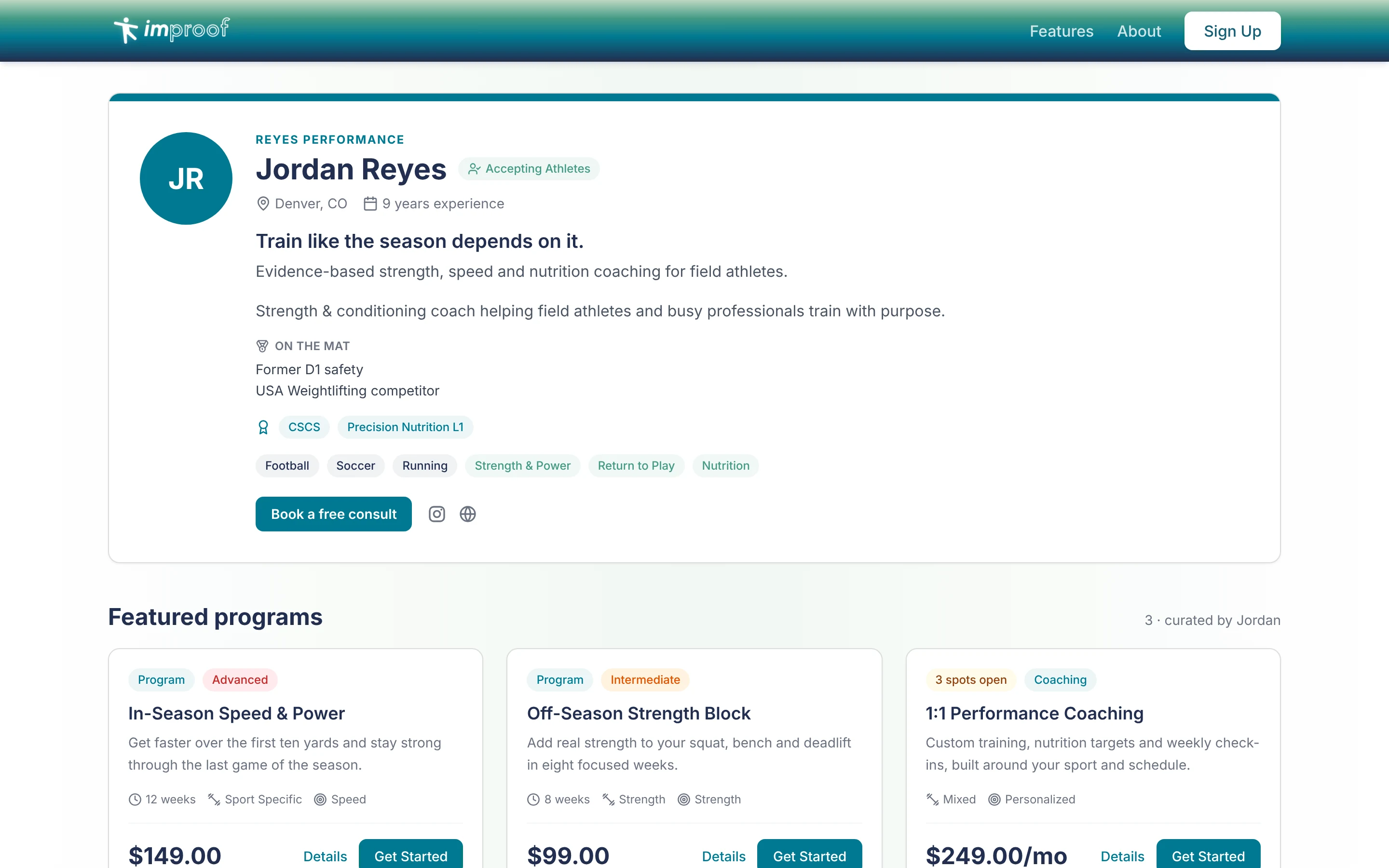Screen dimensions: 1389x868
Task: Click the location pin icon beside Denver
Action: coord(263,204)
